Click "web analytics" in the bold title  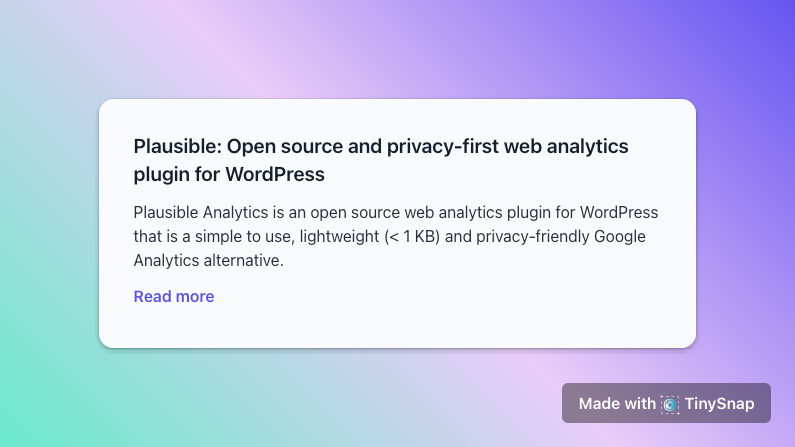pos(566,146)
